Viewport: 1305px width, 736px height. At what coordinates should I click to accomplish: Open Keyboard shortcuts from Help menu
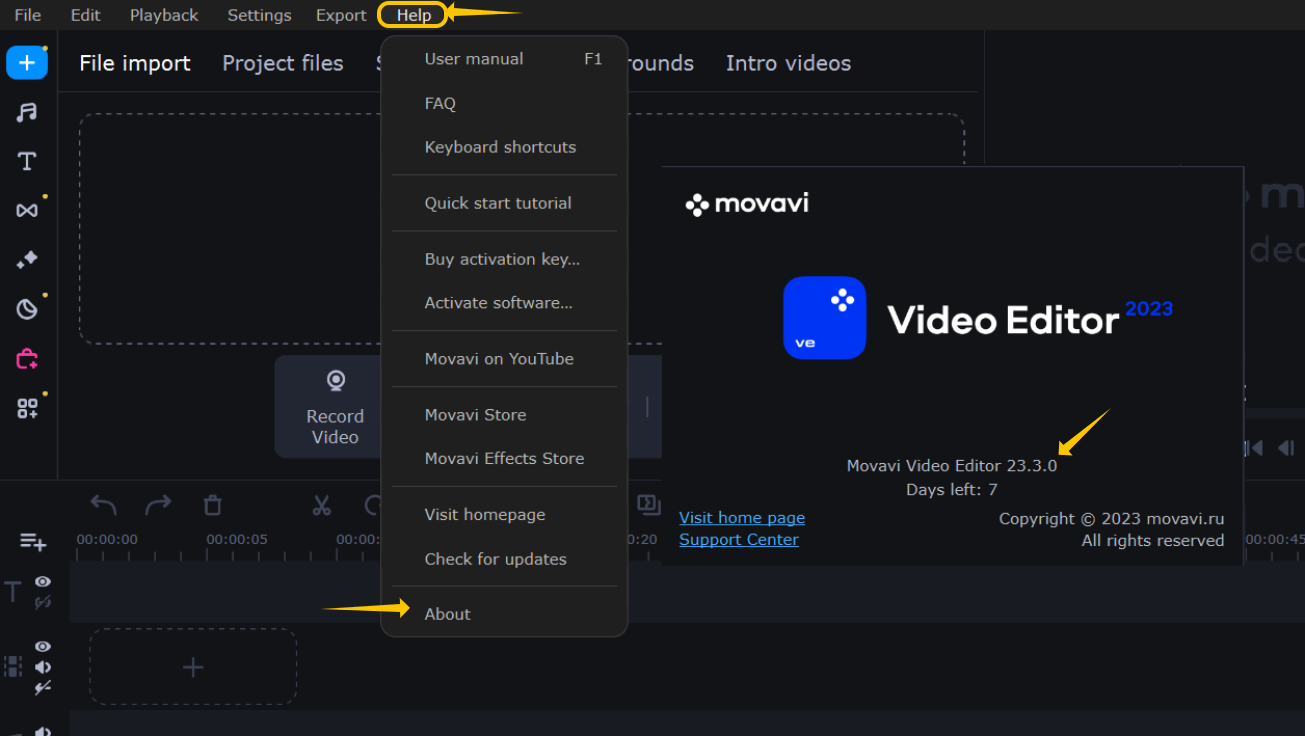point(504,147)
